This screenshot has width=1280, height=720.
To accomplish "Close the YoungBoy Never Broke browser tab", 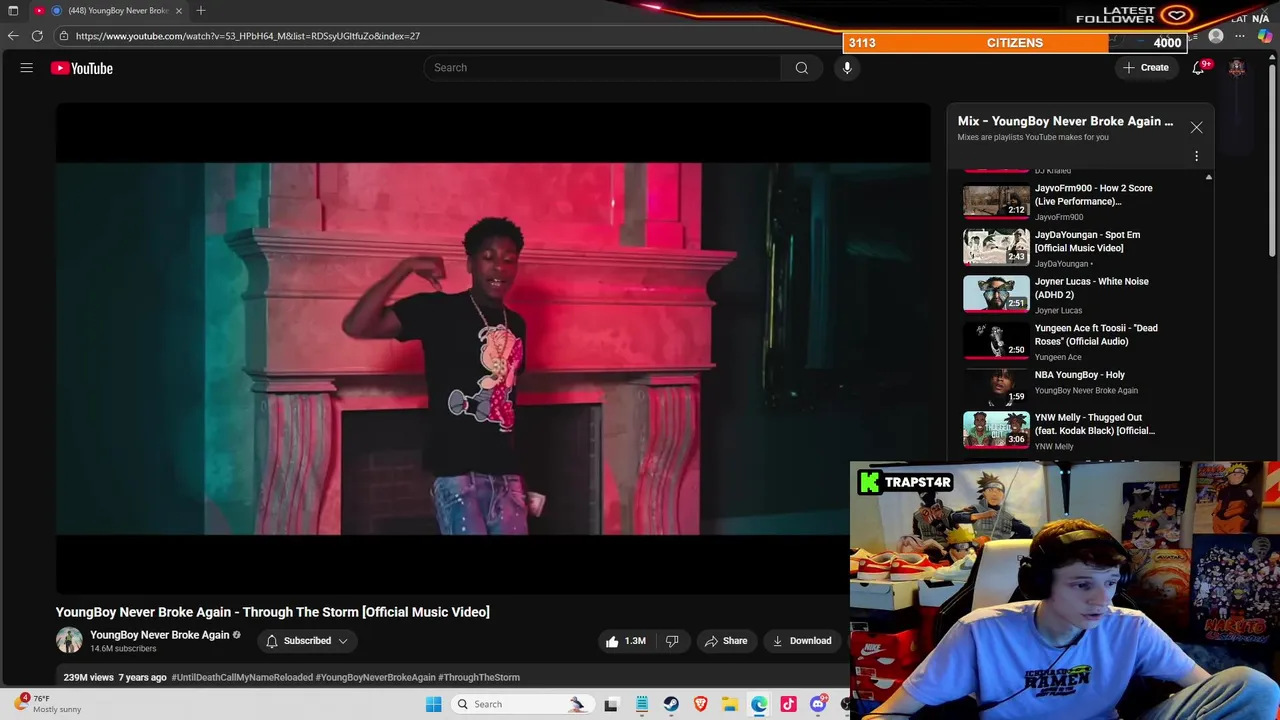I will [179, 10].
